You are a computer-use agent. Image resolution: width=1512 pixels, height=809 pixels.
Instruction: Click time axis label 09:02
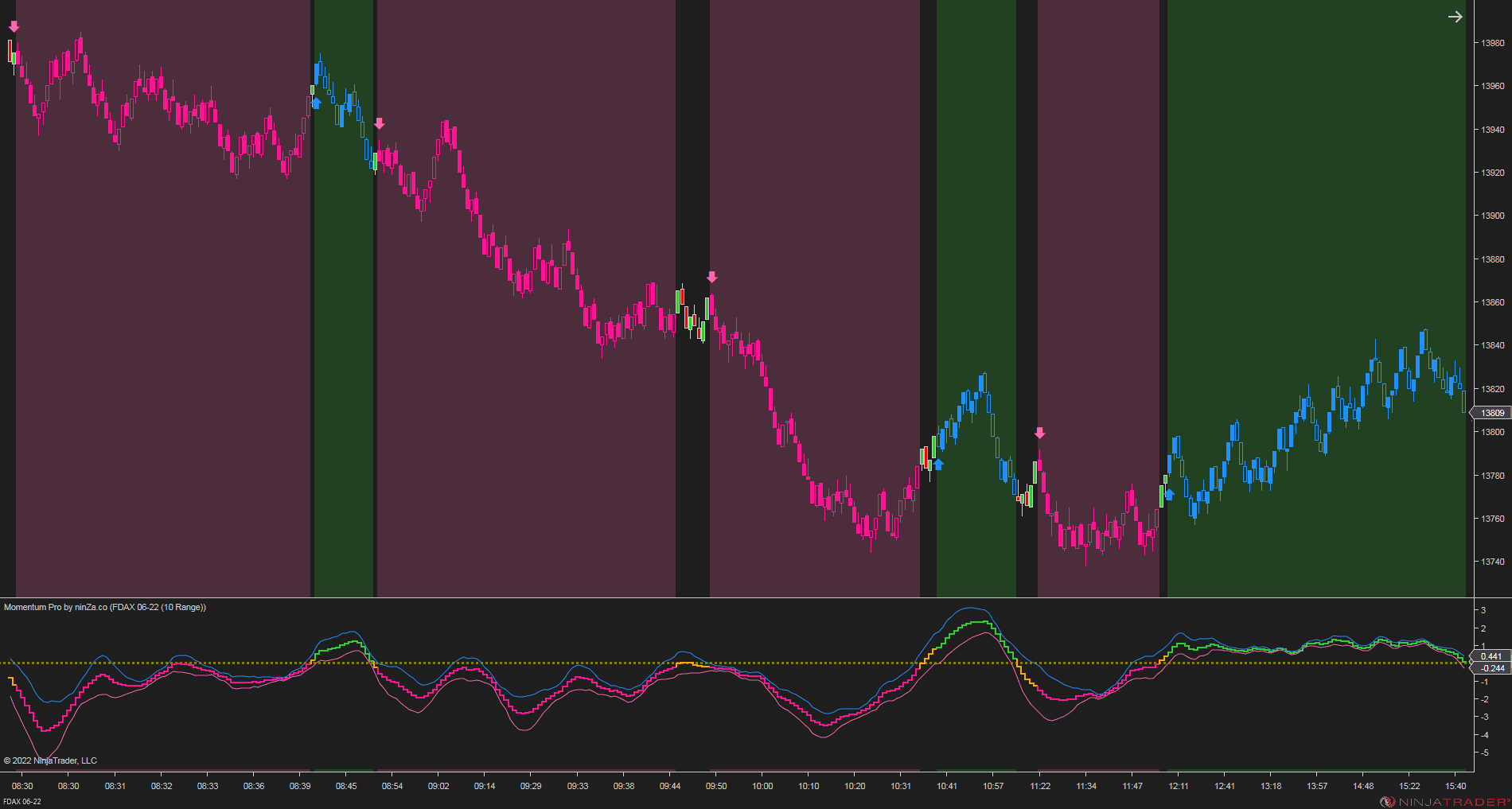pos(438,786)
